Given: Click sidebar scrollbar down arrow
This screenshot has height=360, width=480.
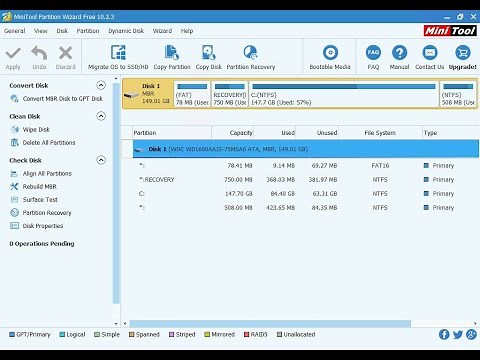Looking at the screenshot, I should click(x=116, y=324).
